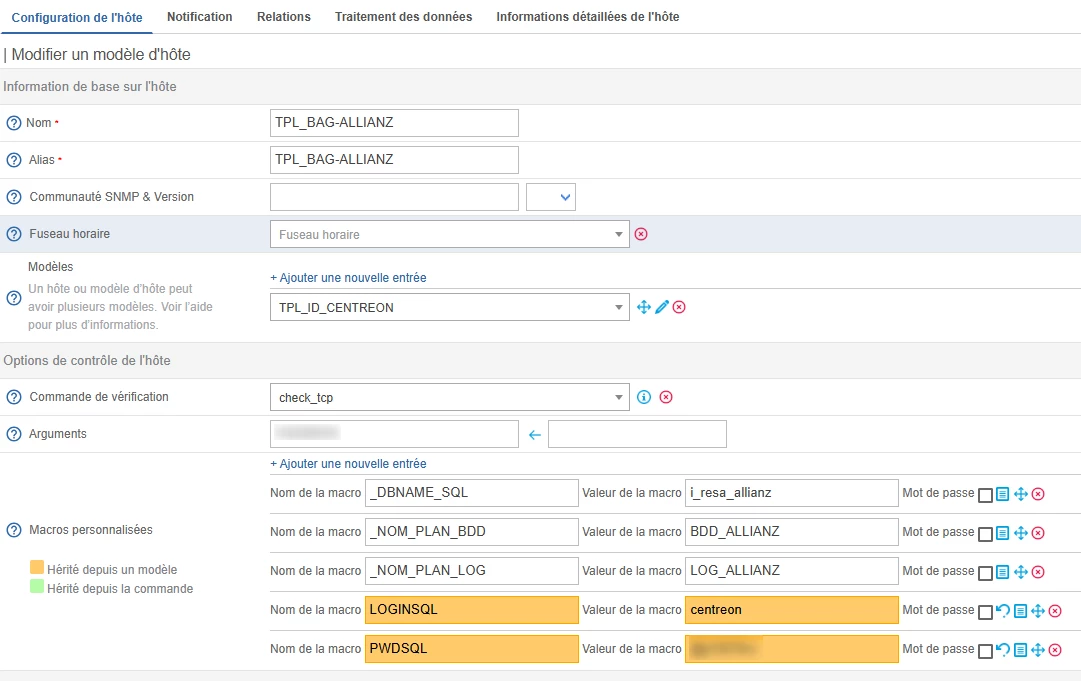Toggle Mot de passe checkbox for PWDSQL
This screenshot has width=1081, height=681.
point(986,650)
